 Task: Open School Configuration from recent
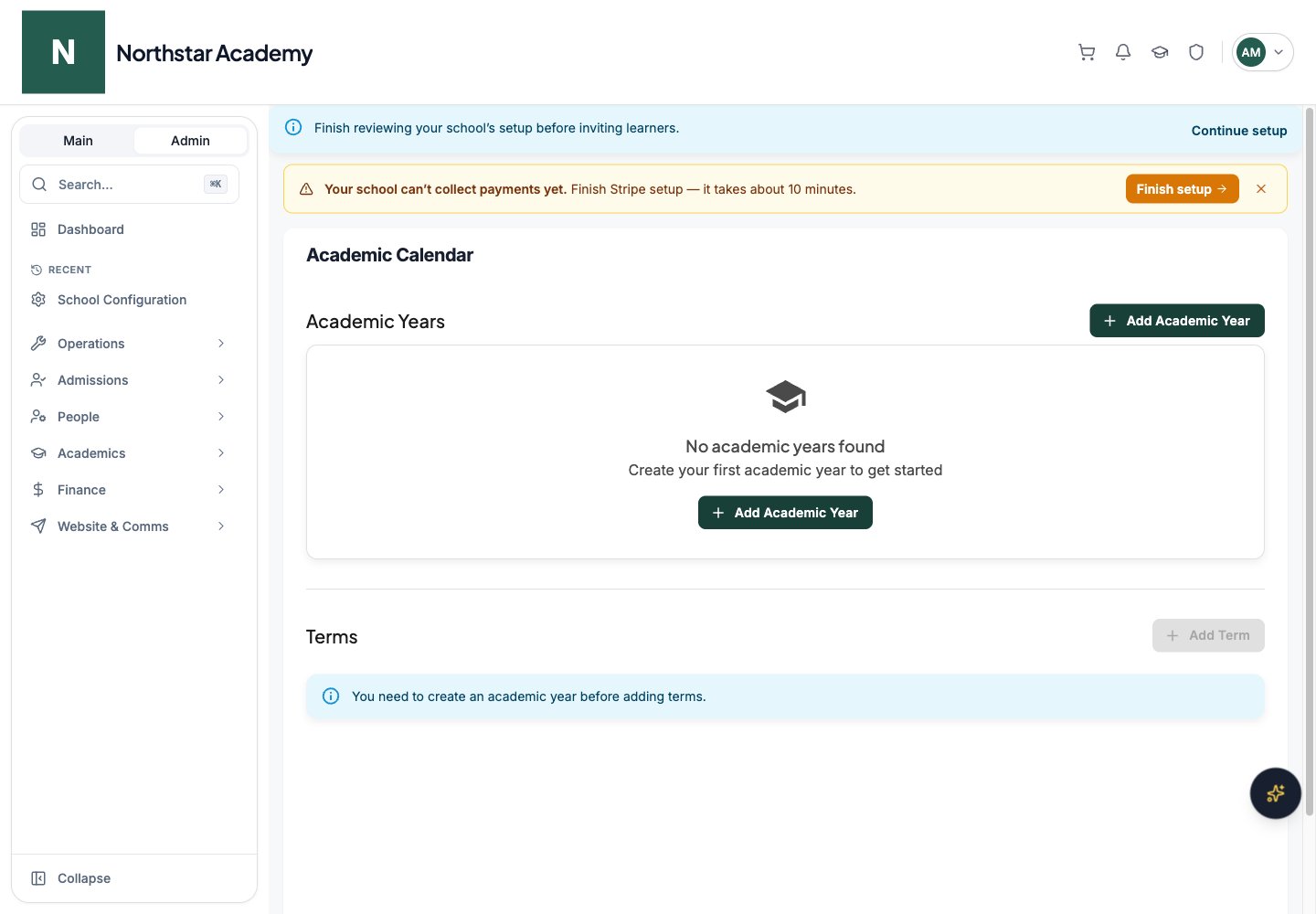pyautogui.click(x=129, y=300)
